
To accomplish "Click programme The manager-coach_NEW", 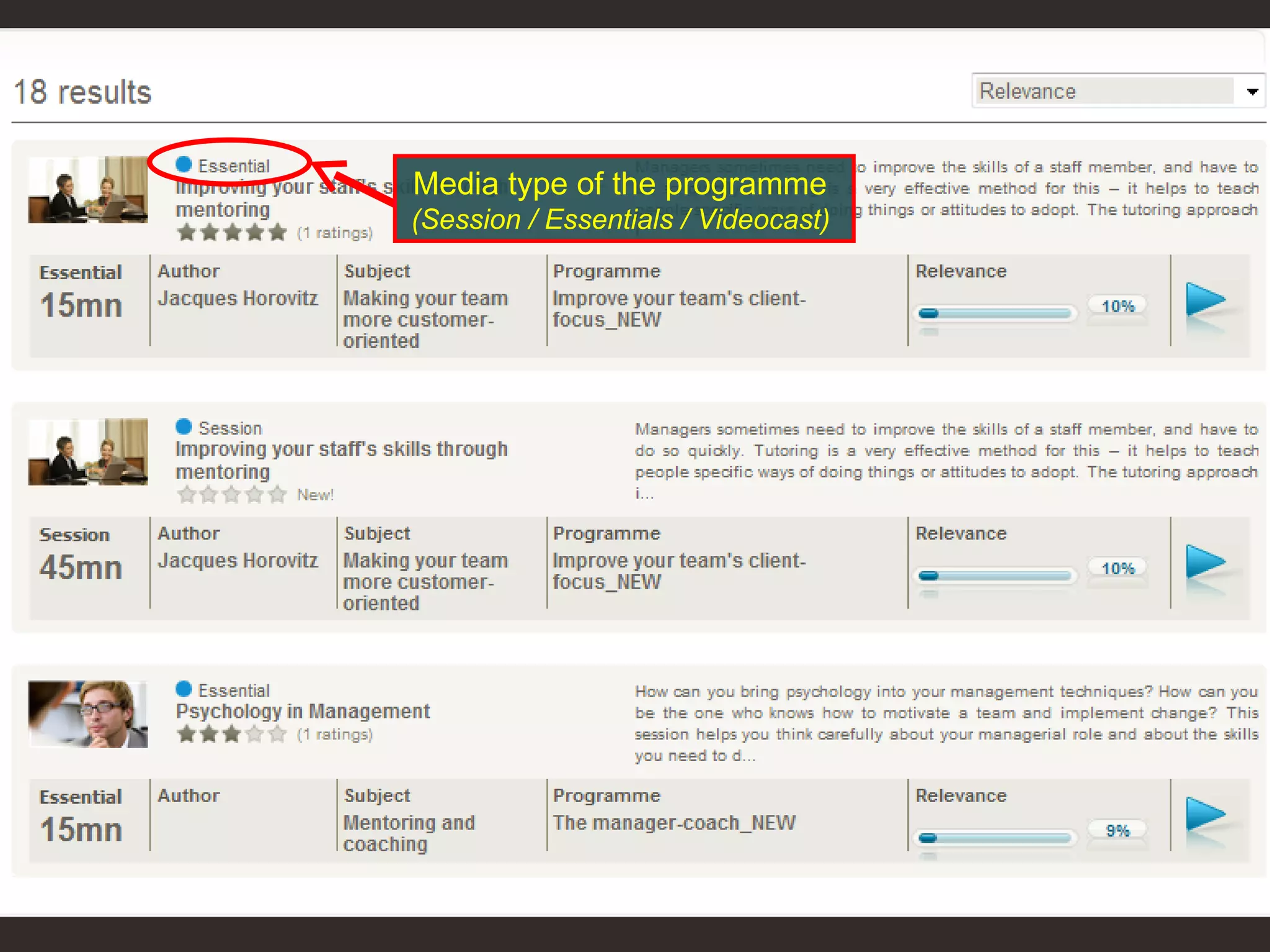I will [674, 822].
